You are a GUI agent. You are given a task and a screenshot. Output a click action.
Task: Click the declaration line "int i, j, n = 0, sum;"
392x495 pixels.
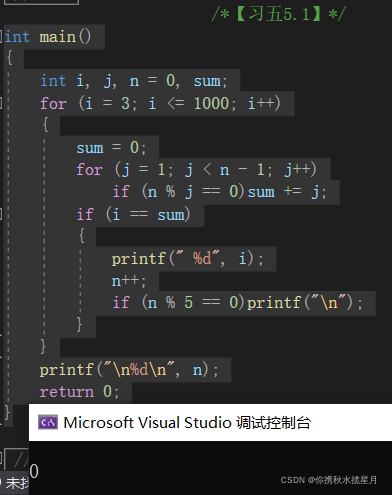134,81
